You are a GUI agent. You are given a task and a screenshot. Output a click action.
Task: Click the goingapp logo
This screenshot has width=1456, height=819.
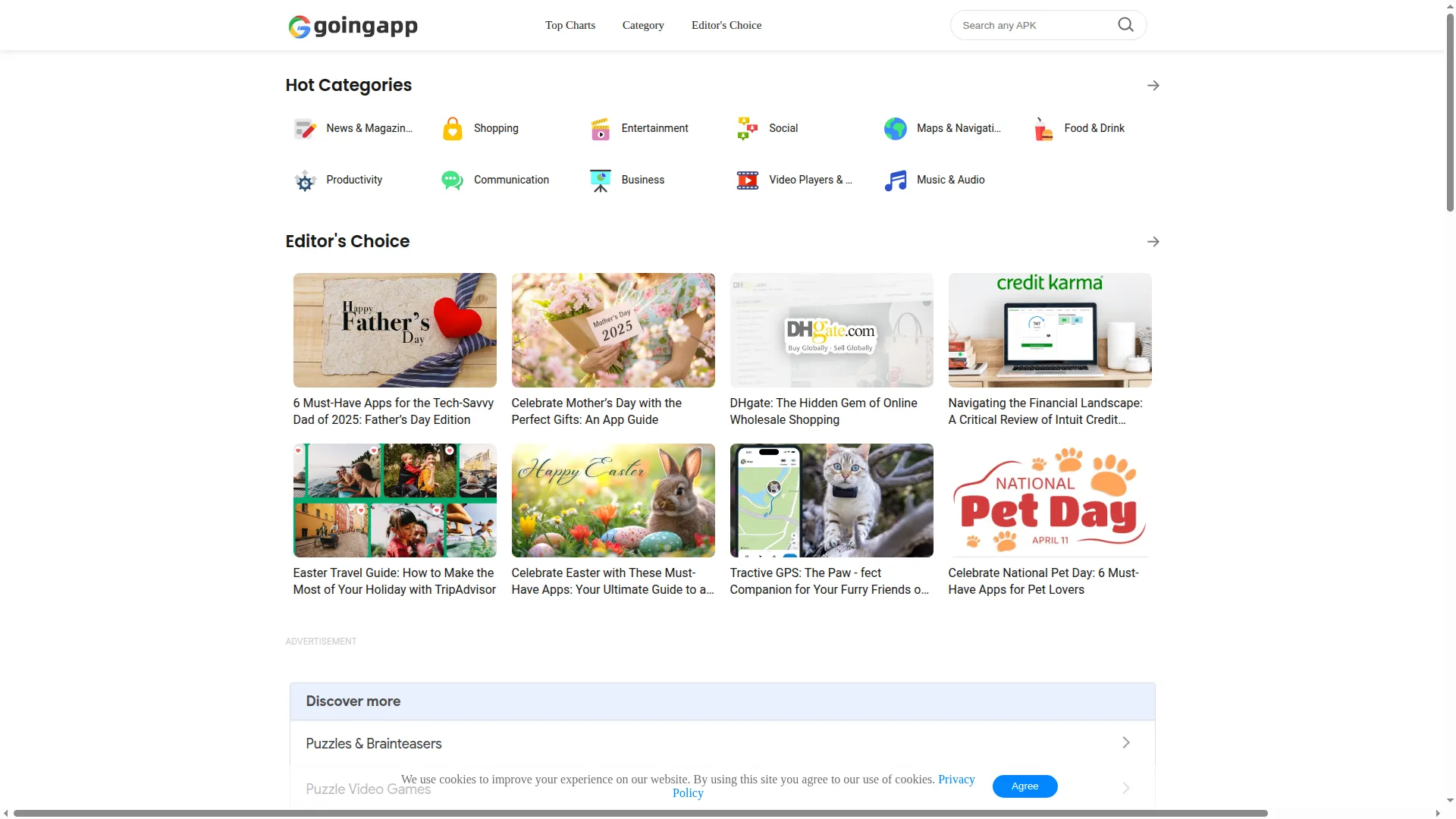353,26
